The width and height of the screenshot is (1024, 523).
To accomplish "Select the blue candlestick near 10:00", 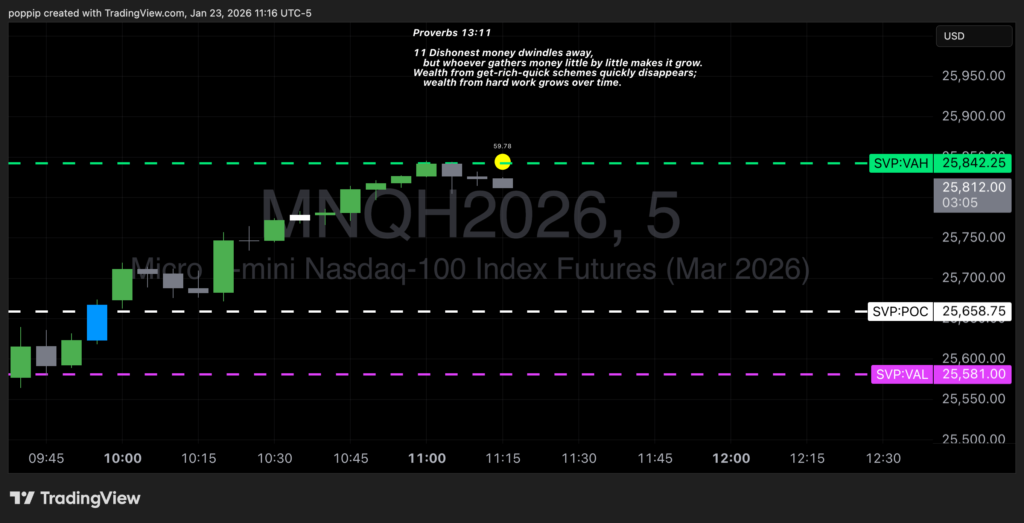I will 97,322.
